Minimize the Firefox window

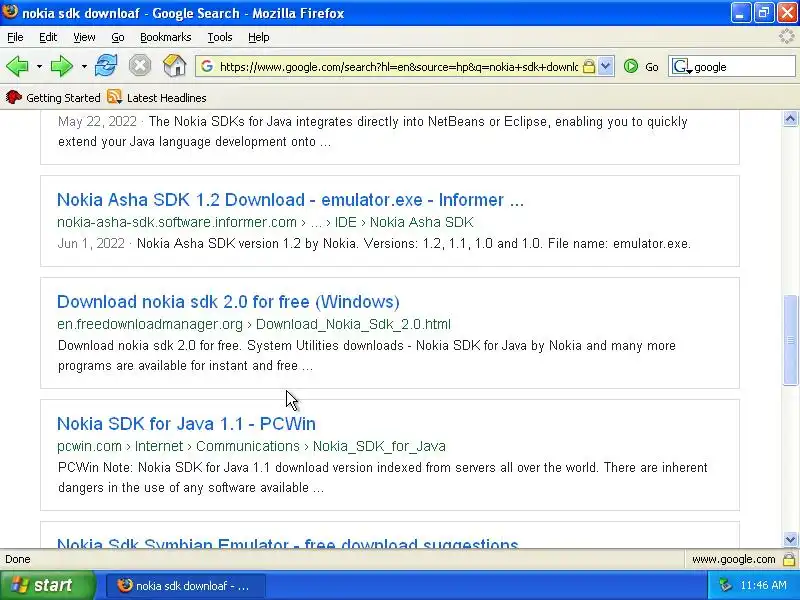pos(740,13)
